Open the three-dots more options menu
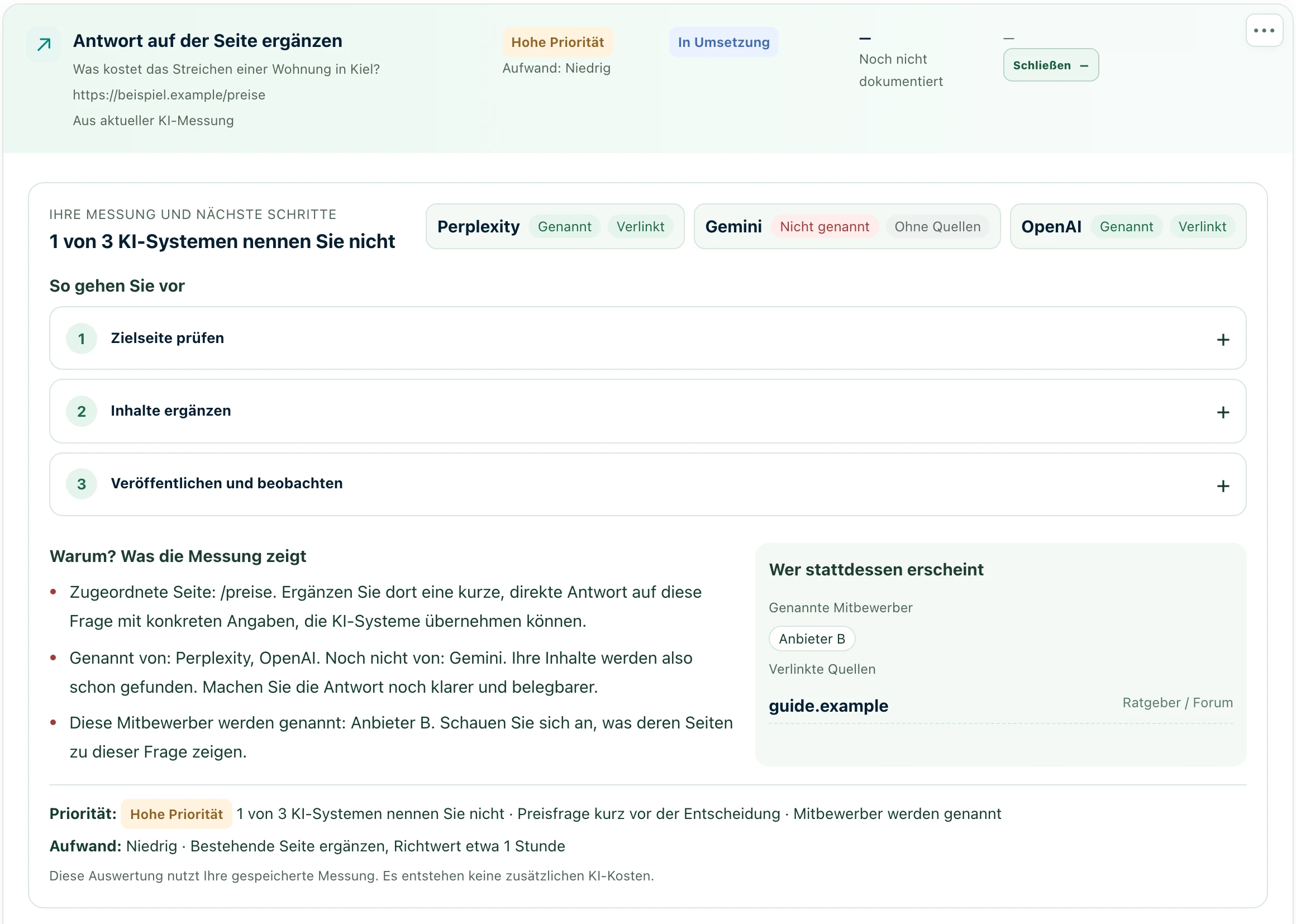Viewport: 1296px width, 924px height. tap(1264, 31)
